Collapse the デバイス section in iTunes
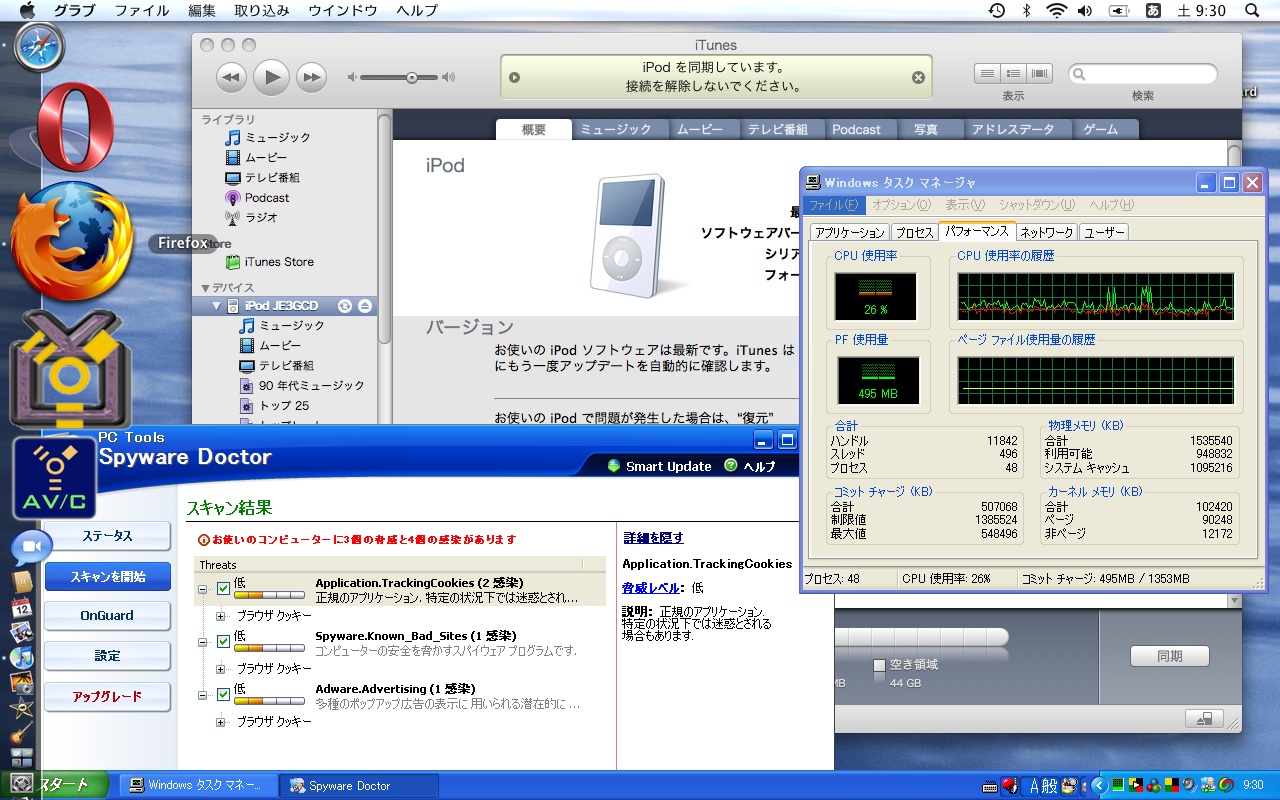The height and width of the screenshot is (800, 1280). coord(205,285)
